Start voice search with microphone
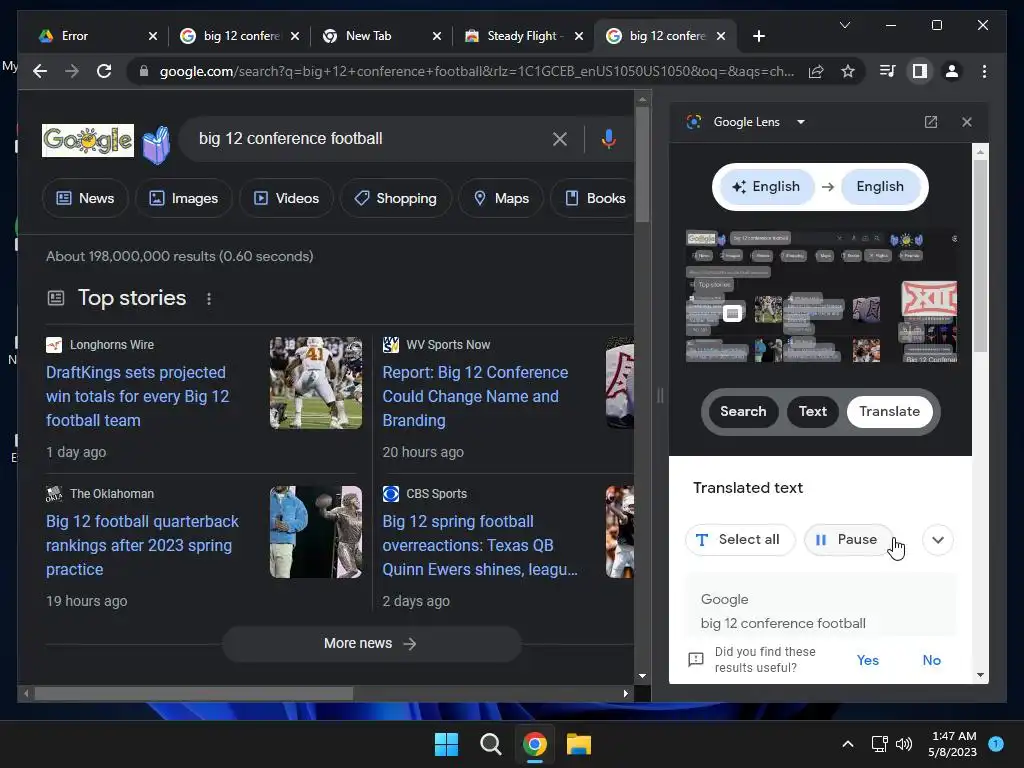Image resolution: width=1024 pixels, height=768 pixels. pyautogui.click(x=609, y=138)
